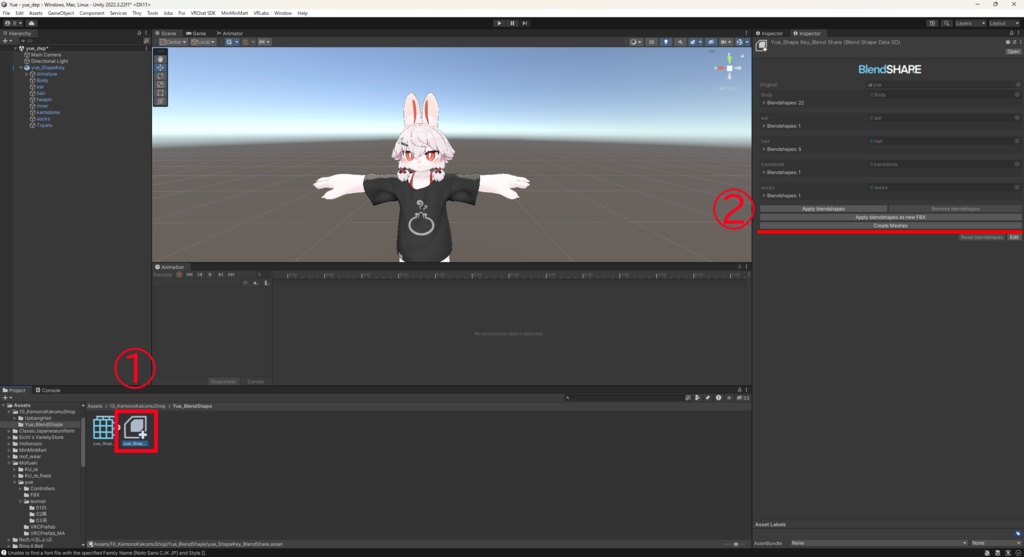Select the Move tool in Scene toolbar
This screenshot has width=1024, height=557.
(x=160, y=67)
